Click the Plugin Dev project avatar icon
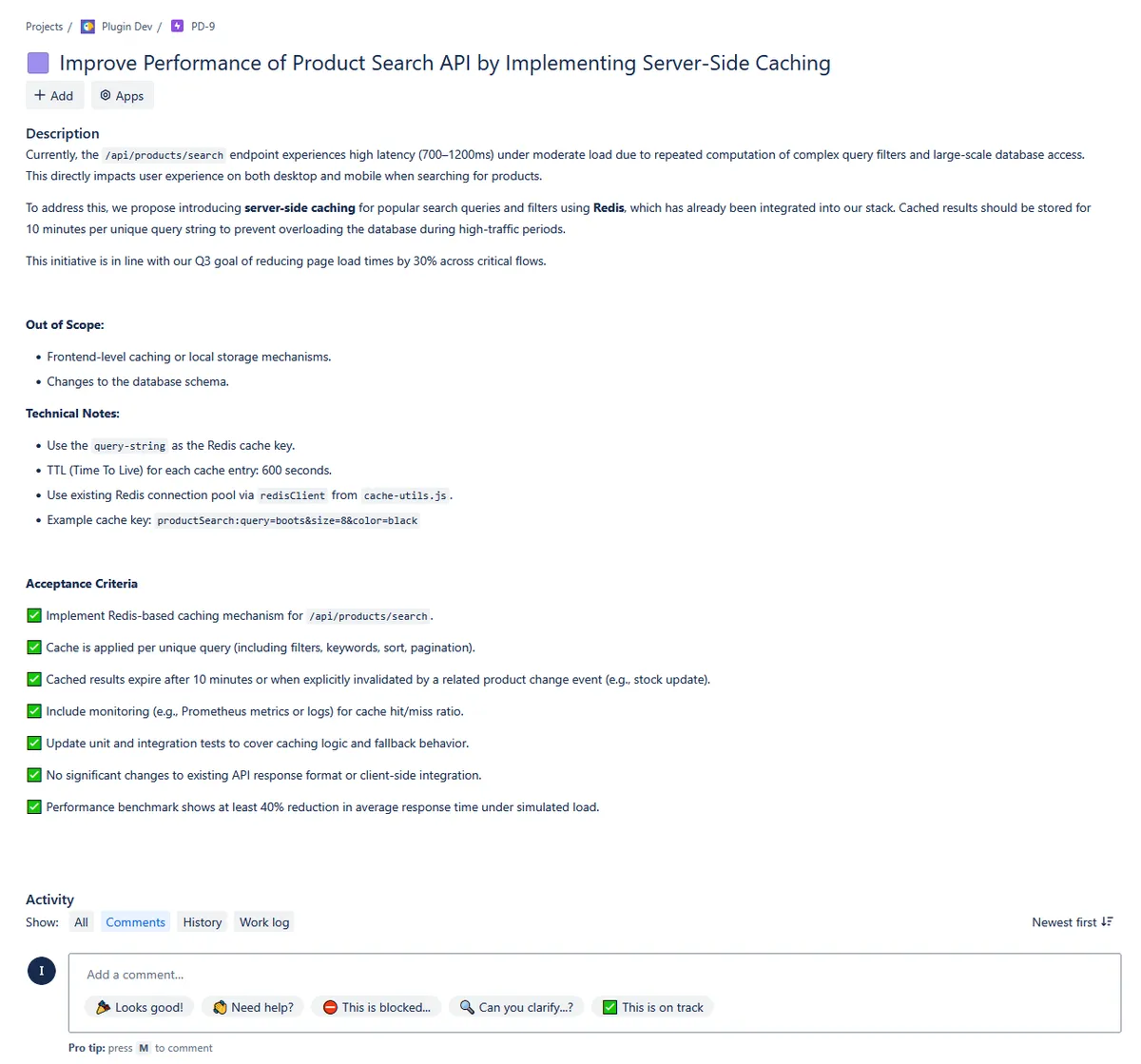The width and height of the screenshot is (1141, 1064). (x=87, y=27)
